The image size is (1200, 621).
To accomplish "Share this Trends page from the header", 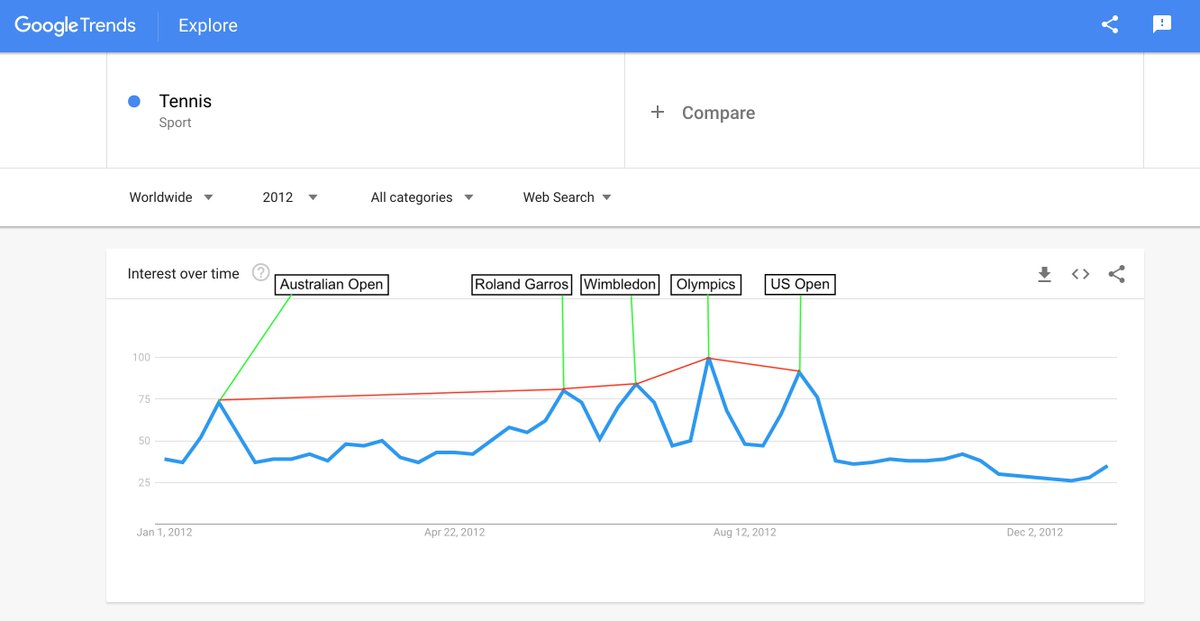I will coord(1109,24).
